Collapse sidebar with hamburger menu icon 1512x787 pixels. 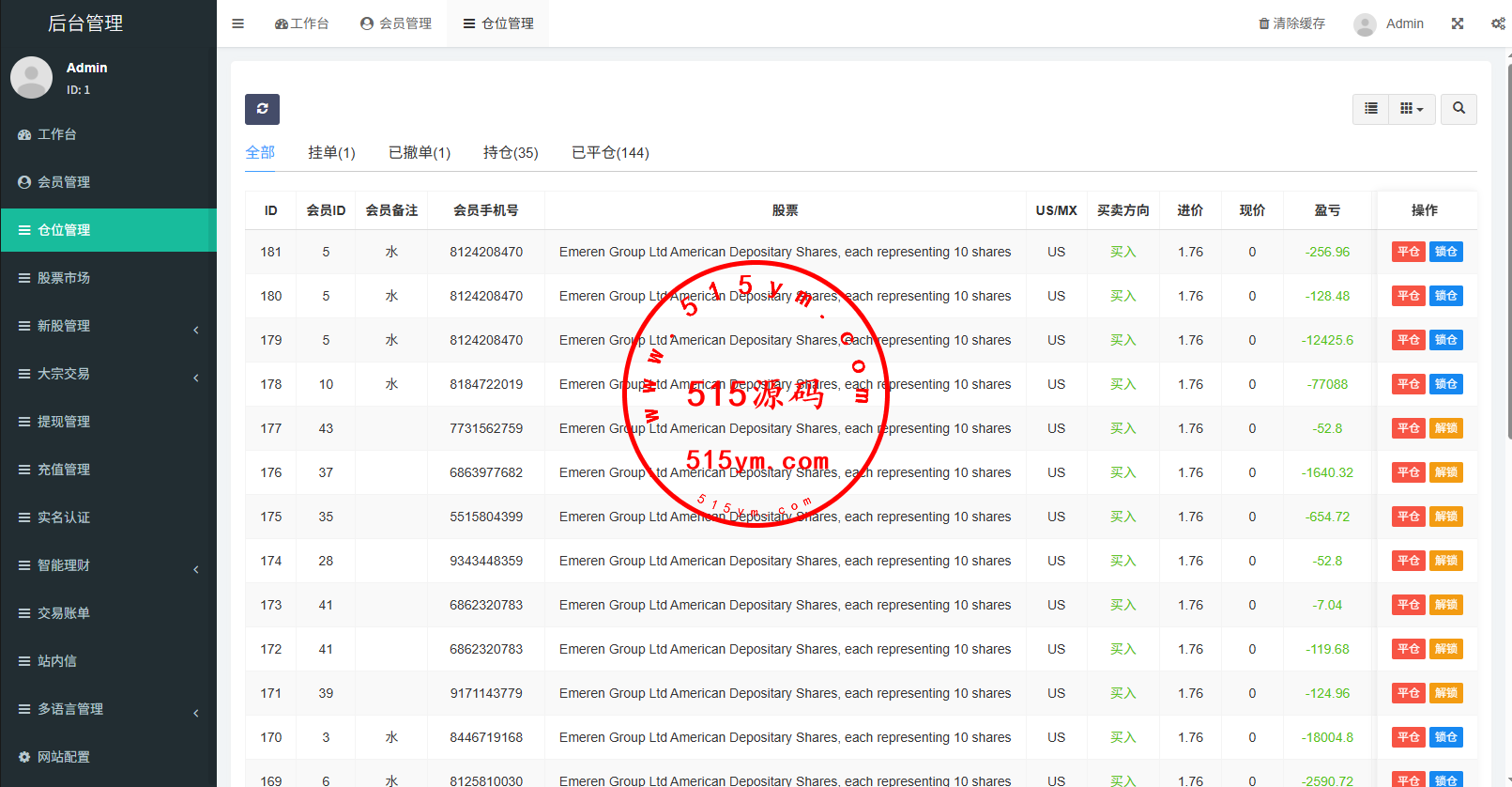click(x=238, y=23)
